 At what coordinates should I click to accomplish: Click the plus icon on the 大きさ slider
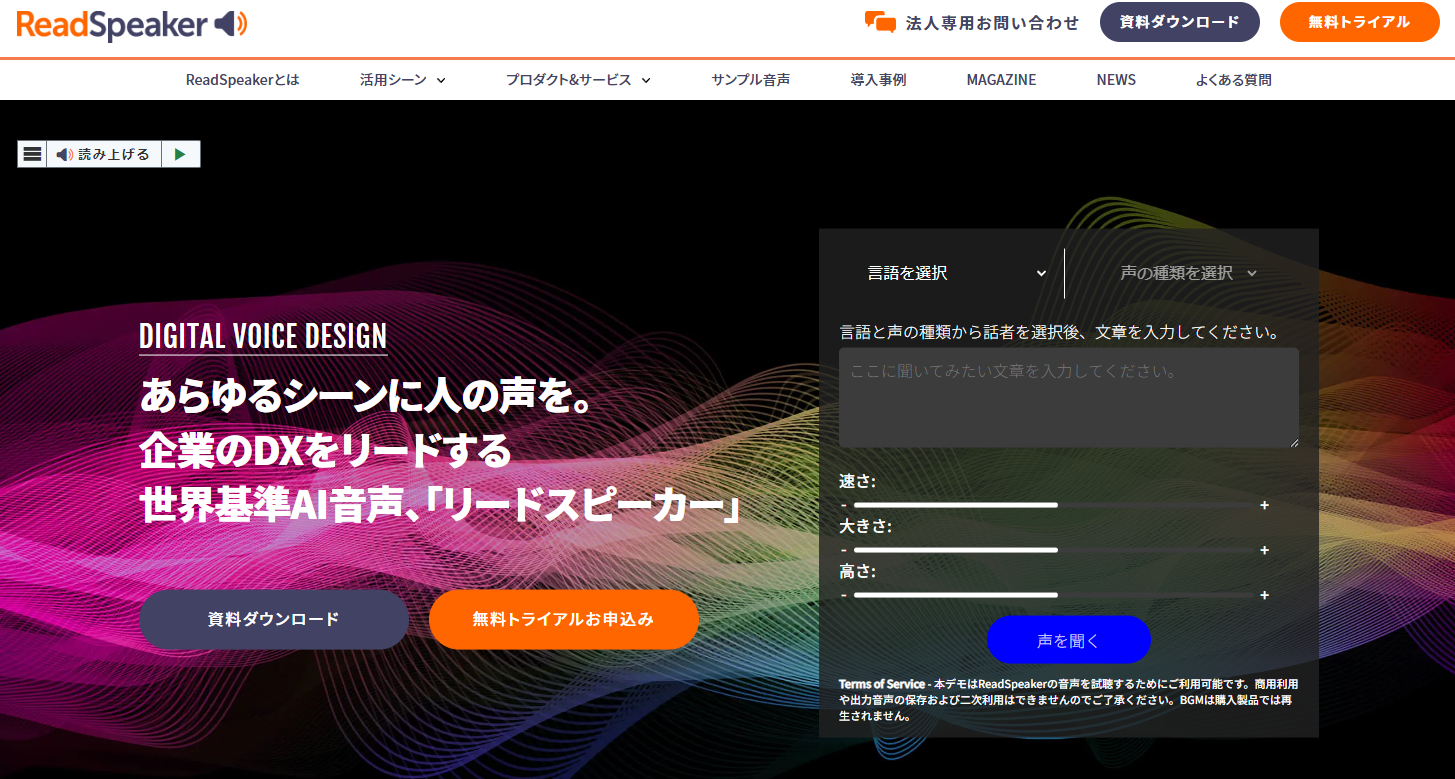pyautogui.click(x=1264, y=550)
